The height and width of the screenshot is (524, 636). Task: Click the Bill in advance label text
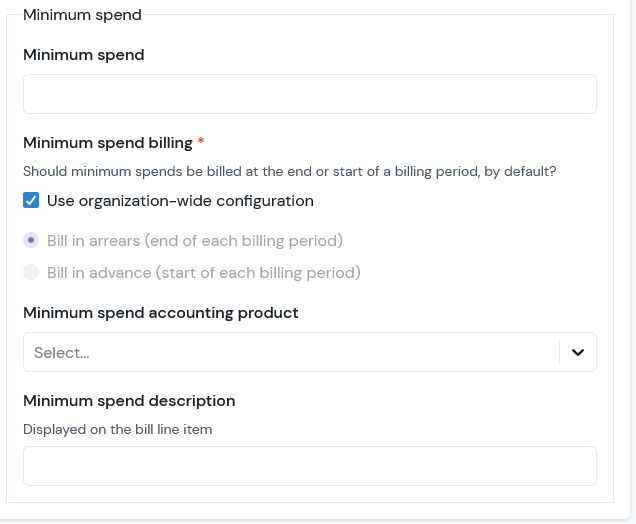(x=204, y=273)
